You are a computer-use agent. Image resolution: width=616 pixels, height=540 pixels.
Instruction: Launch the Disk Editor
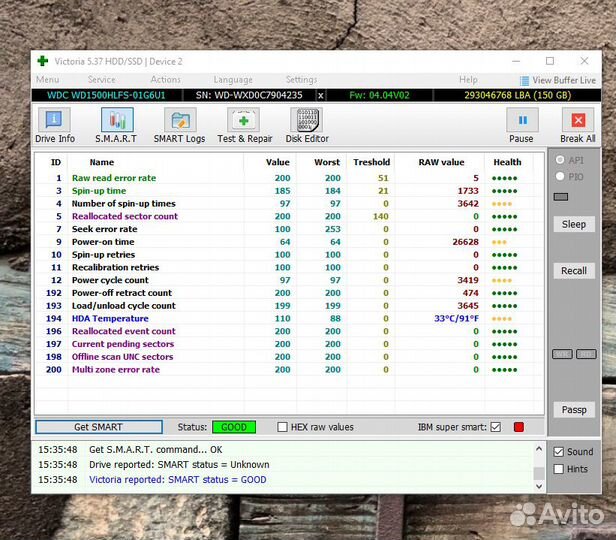[307, 126]
